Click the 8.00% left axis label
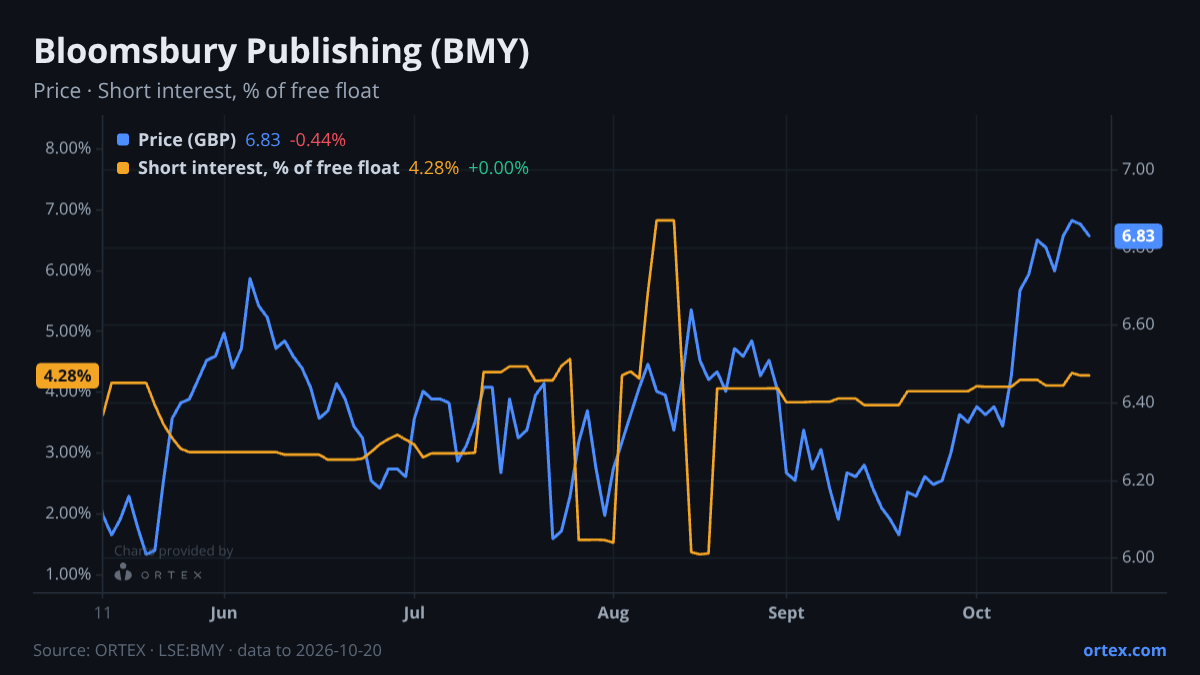1200x675 pixels. pos(67,148)
